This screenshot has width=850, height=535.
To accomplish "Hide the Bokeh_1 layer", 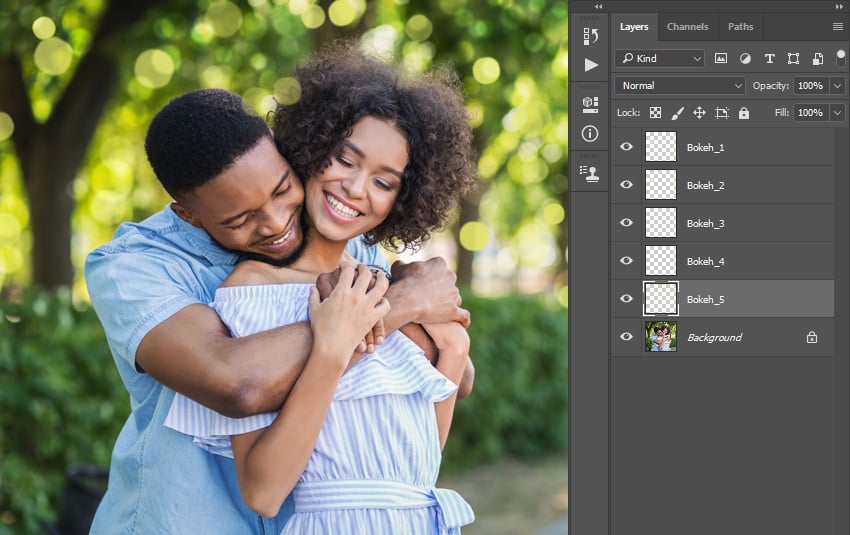I will click(627, 147).
